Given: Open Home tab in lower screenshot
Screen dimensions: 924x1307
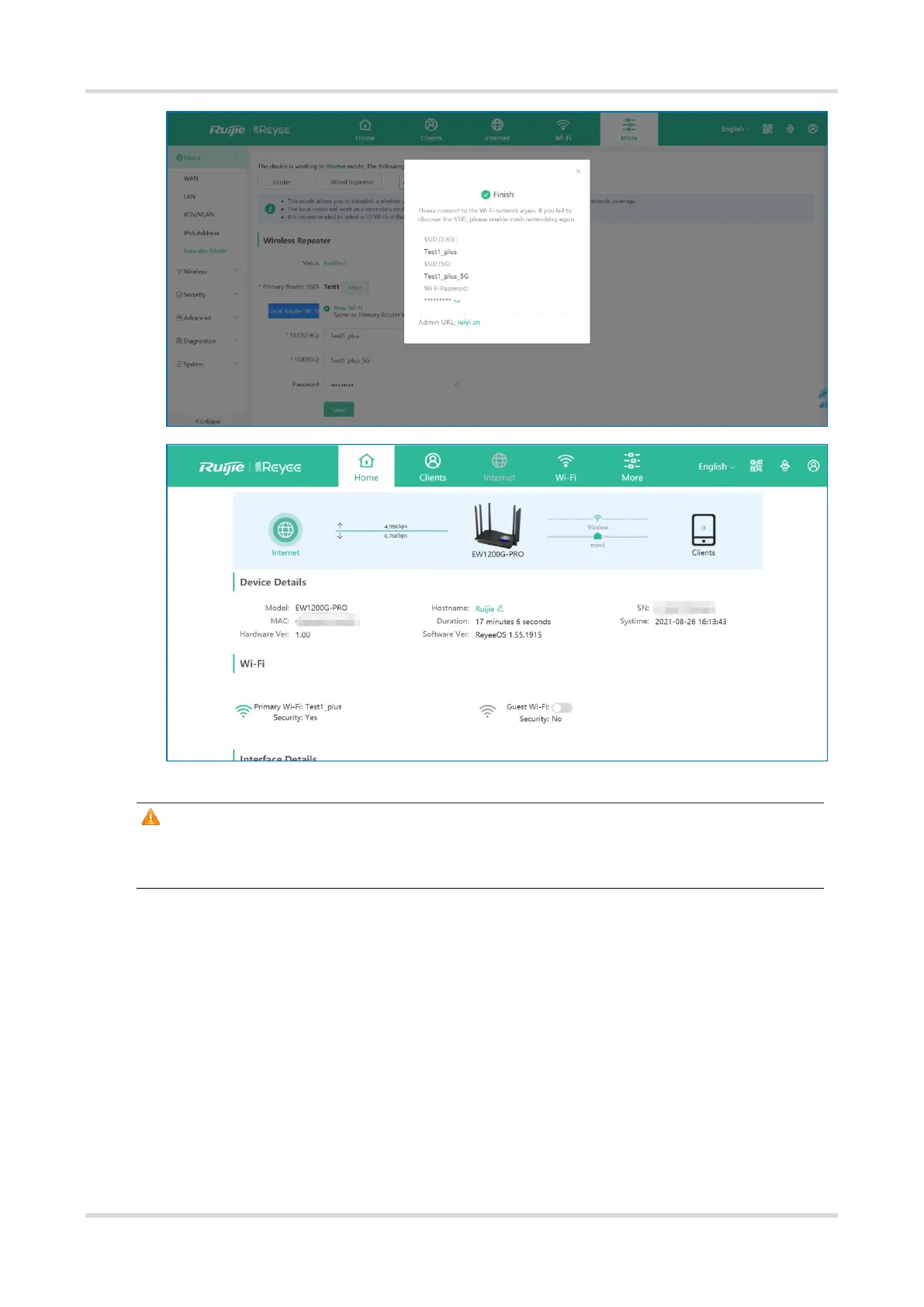Looking at the screenshot, I should tap(366, 466).
